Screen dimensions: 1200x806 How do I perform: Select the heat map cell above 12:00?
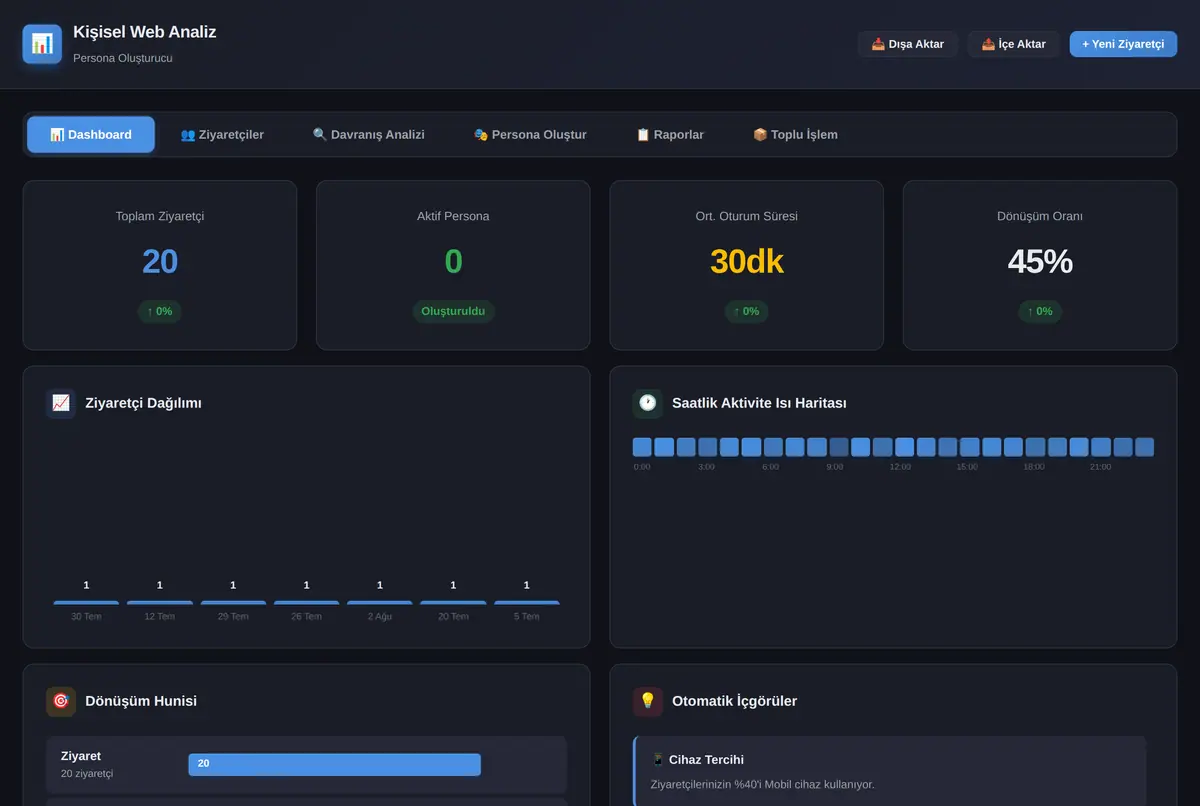coord(904,447)
